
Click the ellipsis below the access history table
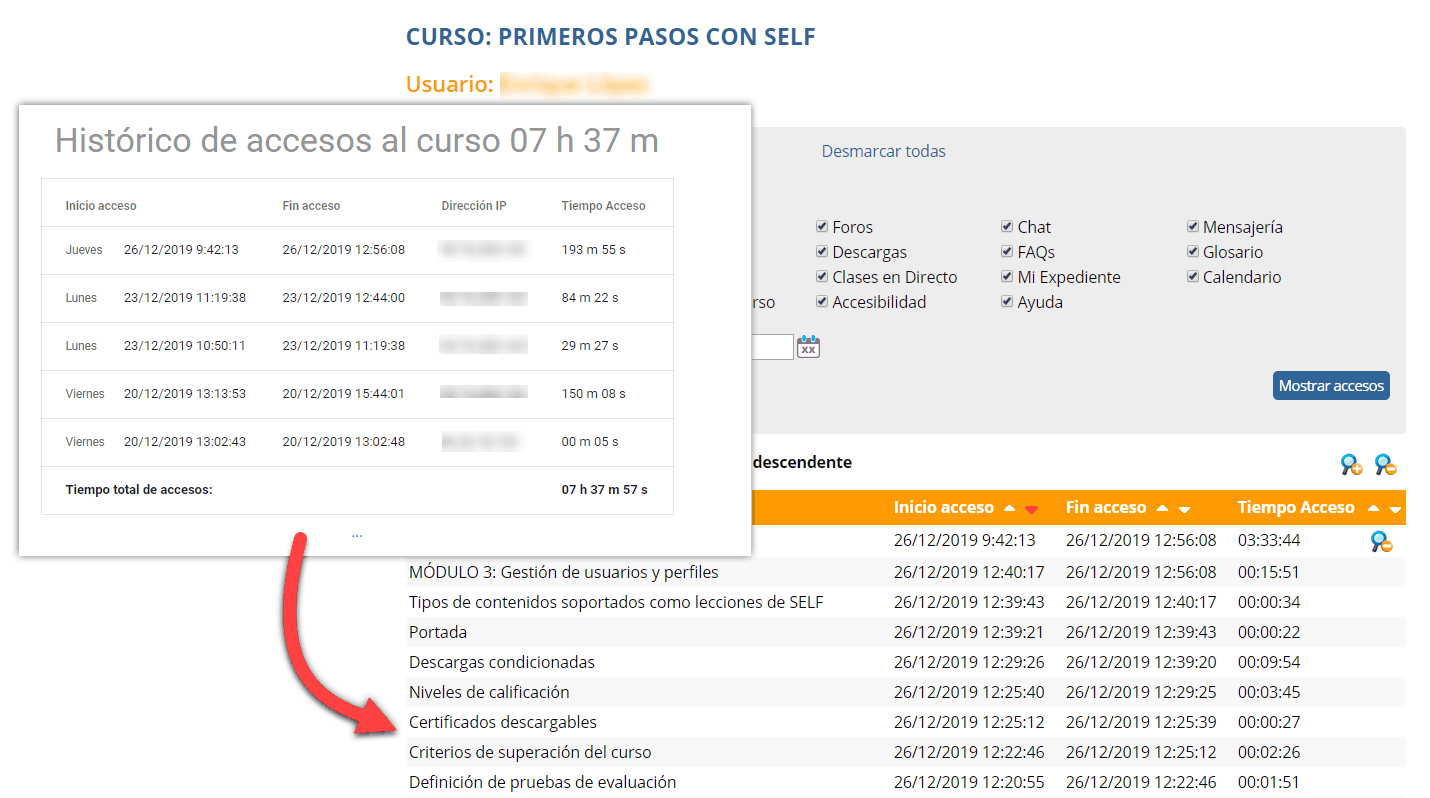click(x=357, y=534)
